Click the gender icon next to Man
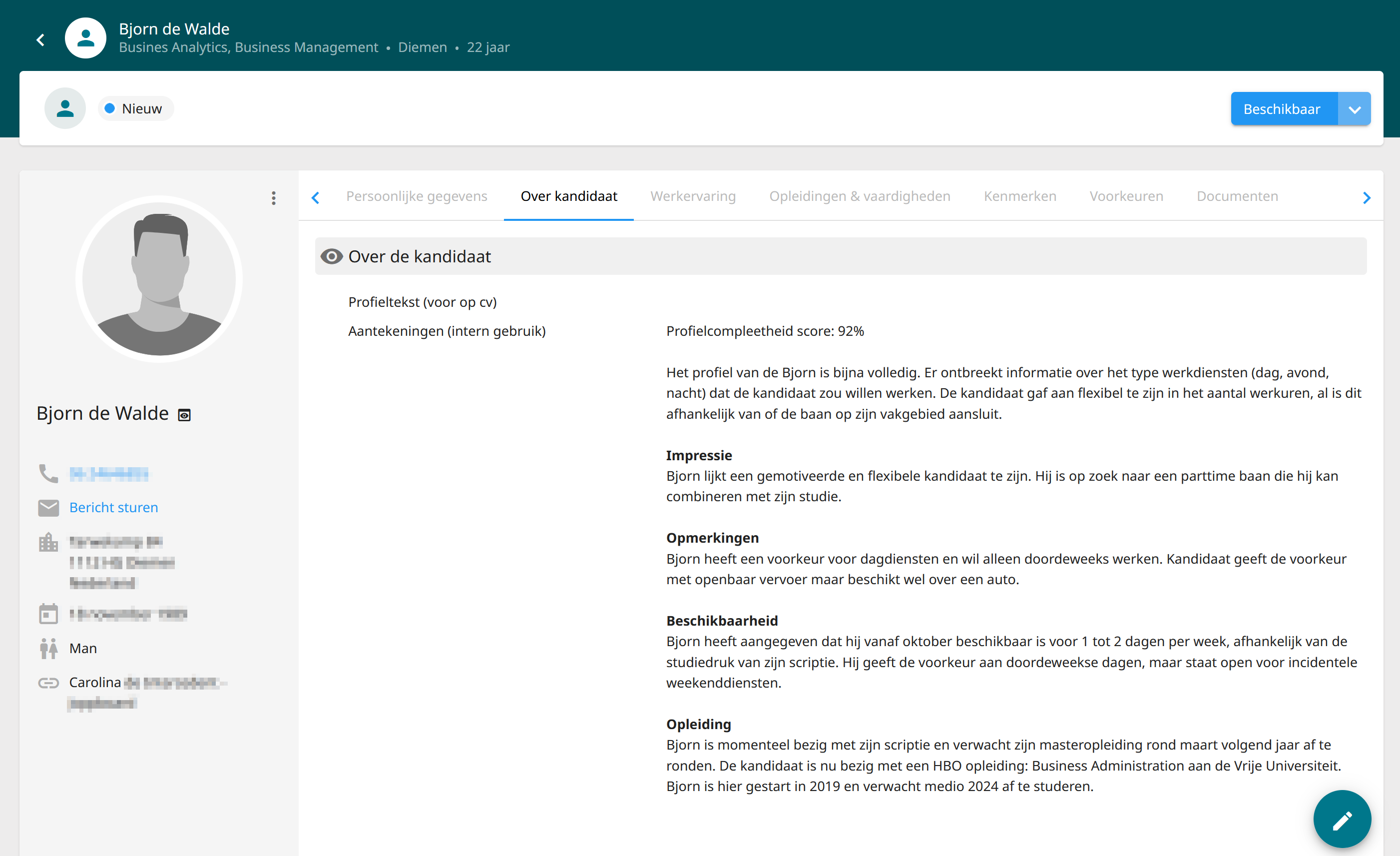Screen dimensions: 1400x856 49,648
